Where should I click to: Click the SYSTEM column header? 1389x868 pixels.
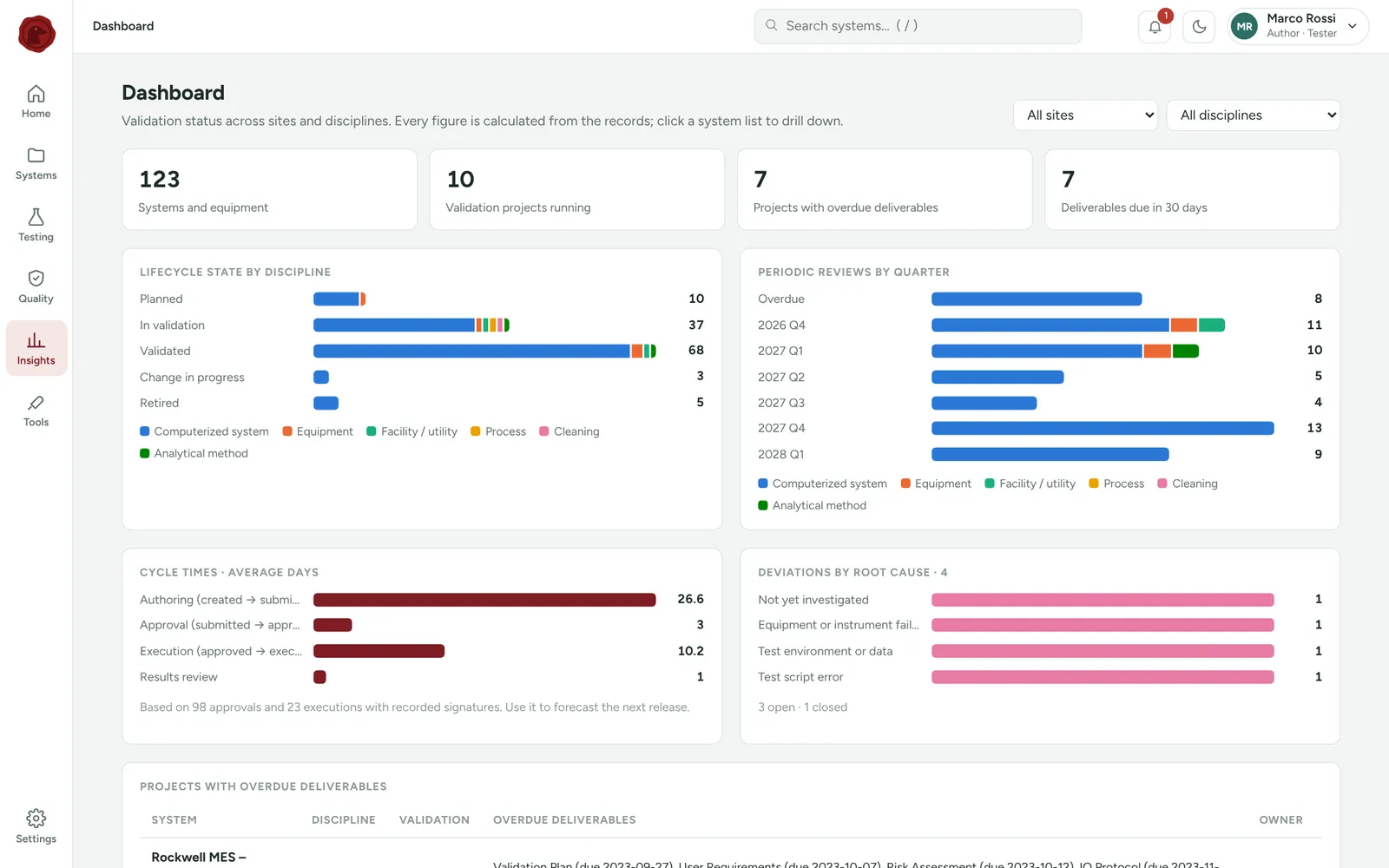[x=174, y=819]
